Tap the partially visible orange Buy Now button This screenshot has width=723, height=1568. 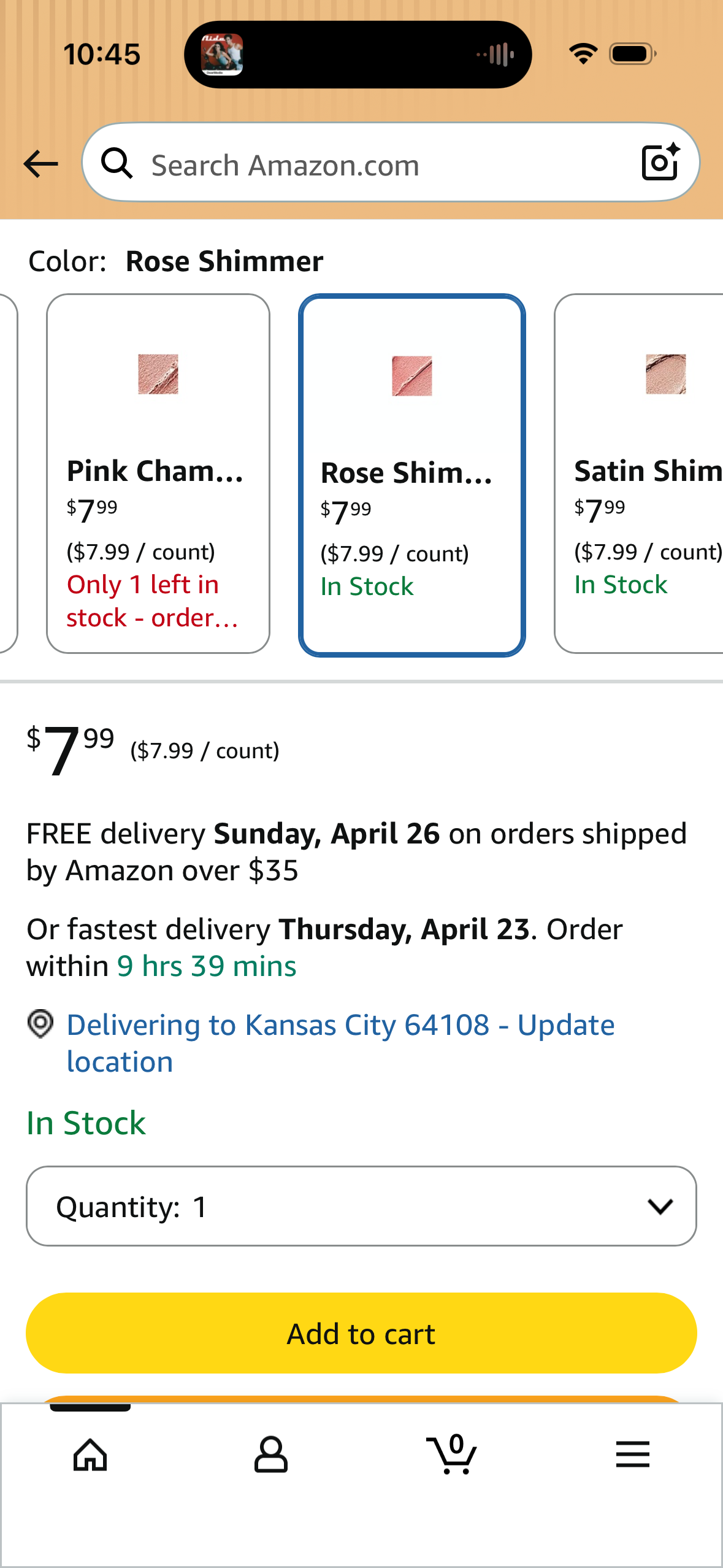tap(361, 1399)
